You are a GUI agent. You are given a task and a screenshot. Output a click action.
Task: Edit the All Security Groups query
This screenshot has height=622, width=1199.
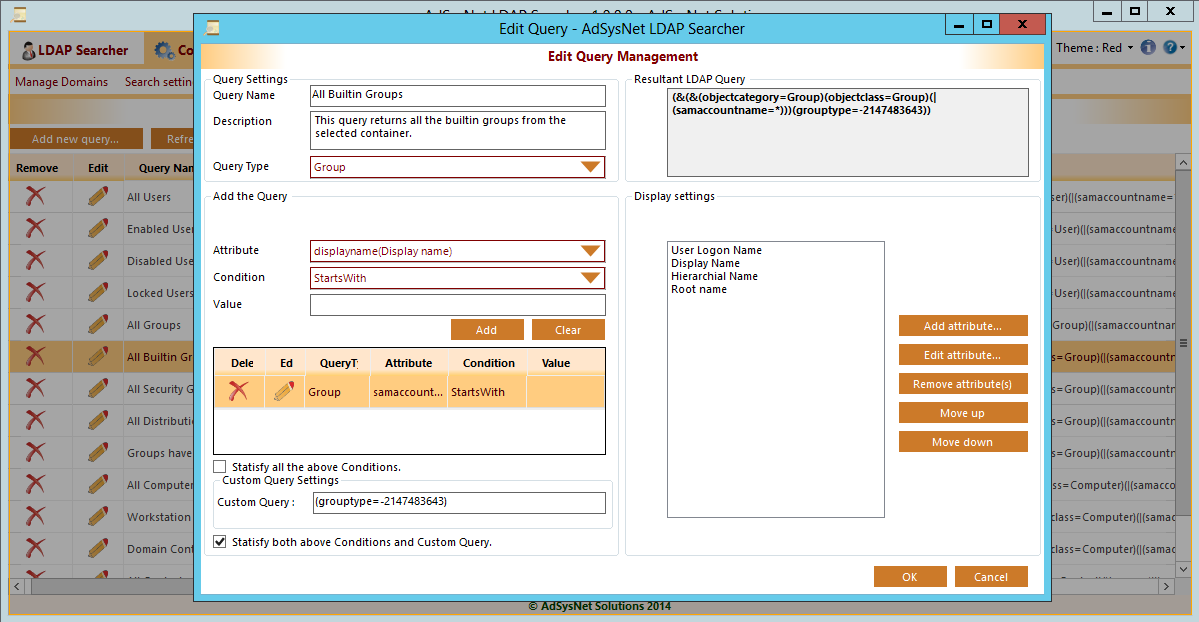tap(98, 389)
